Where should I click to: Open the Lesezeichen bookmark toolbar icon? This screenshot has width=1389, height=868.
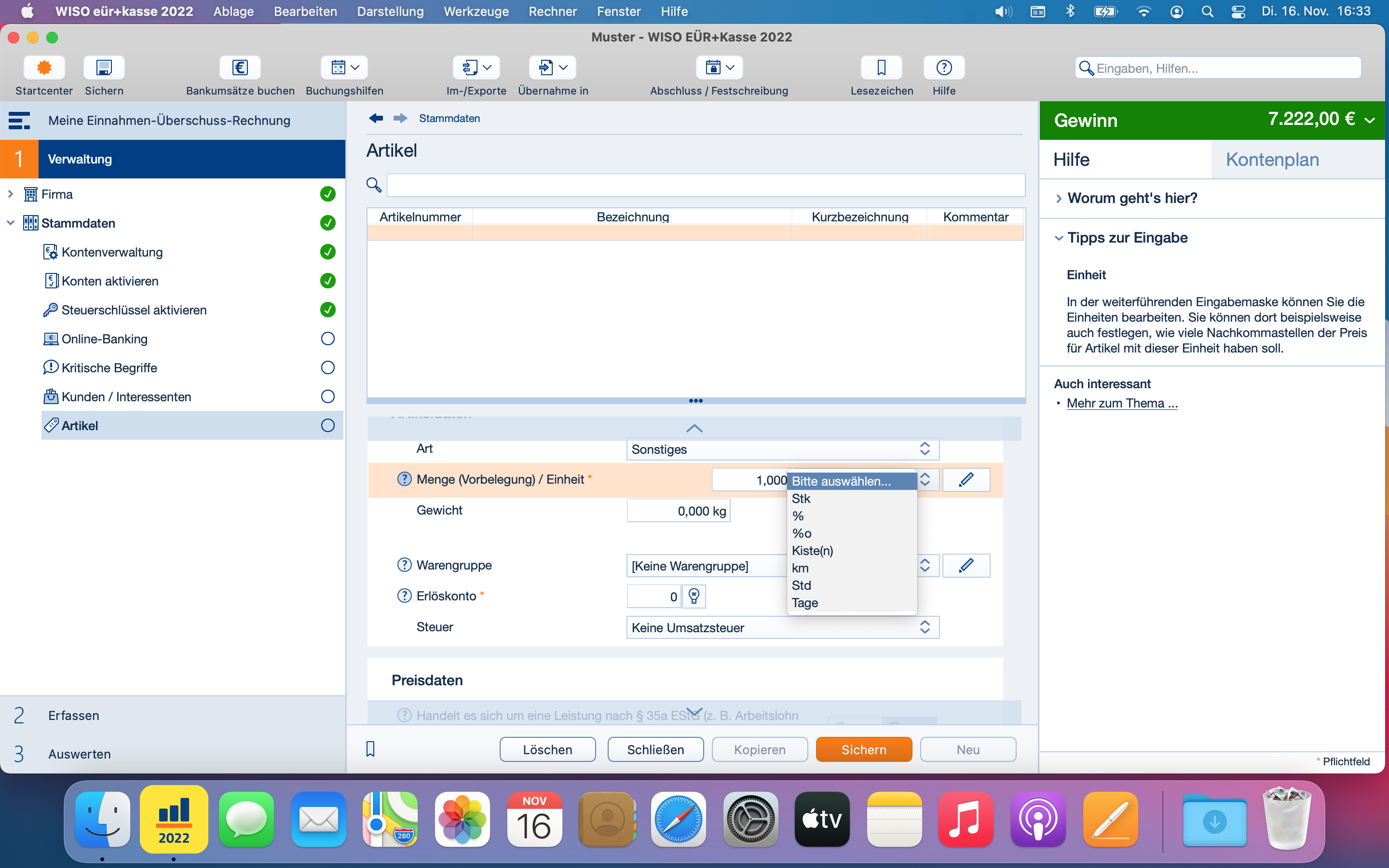tap(881, 68)
